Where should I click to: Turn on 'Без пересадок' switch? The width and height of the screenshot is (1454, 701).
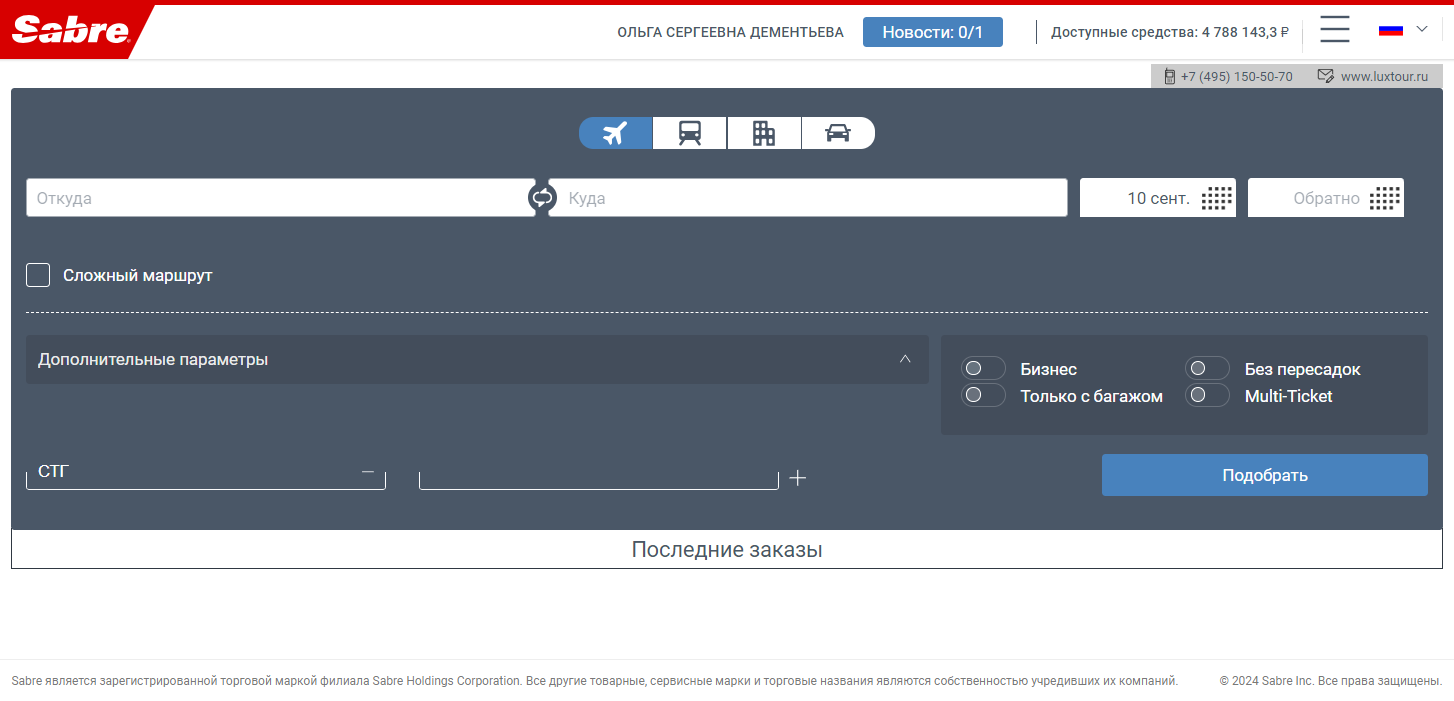[1207, 369]
